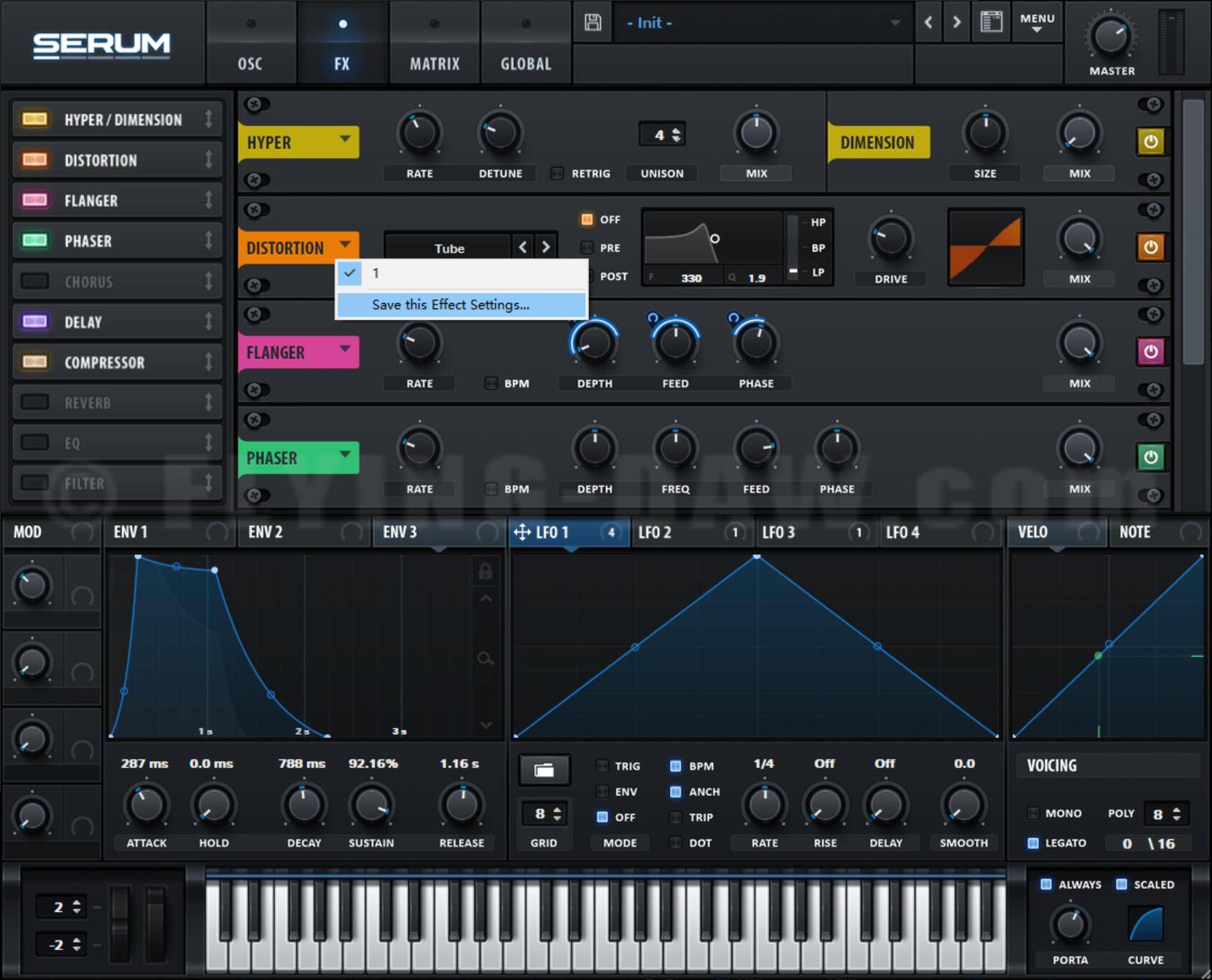Screen dimensions: 1212x980
Task: Open the Phaser effect dropdown arrow
Action: 345,454
